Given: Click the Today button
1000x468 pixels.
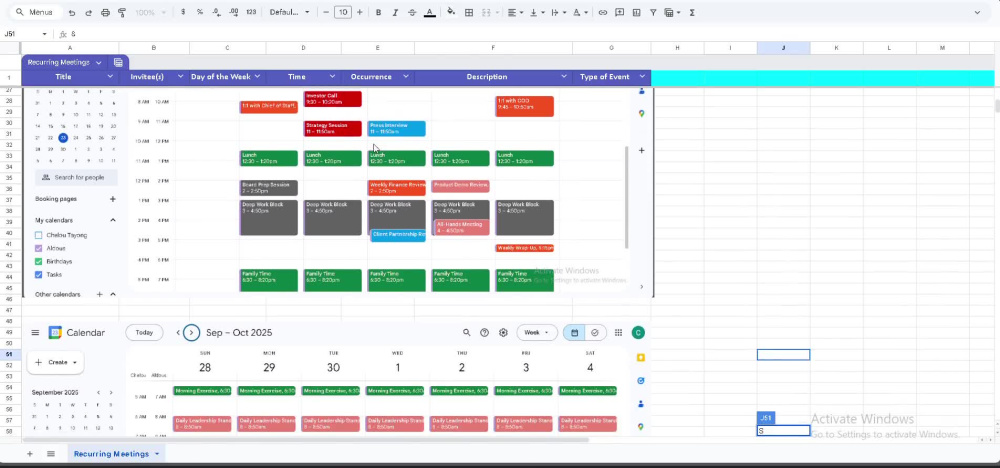Looking at the screenshot, I should tap(144, 333).
